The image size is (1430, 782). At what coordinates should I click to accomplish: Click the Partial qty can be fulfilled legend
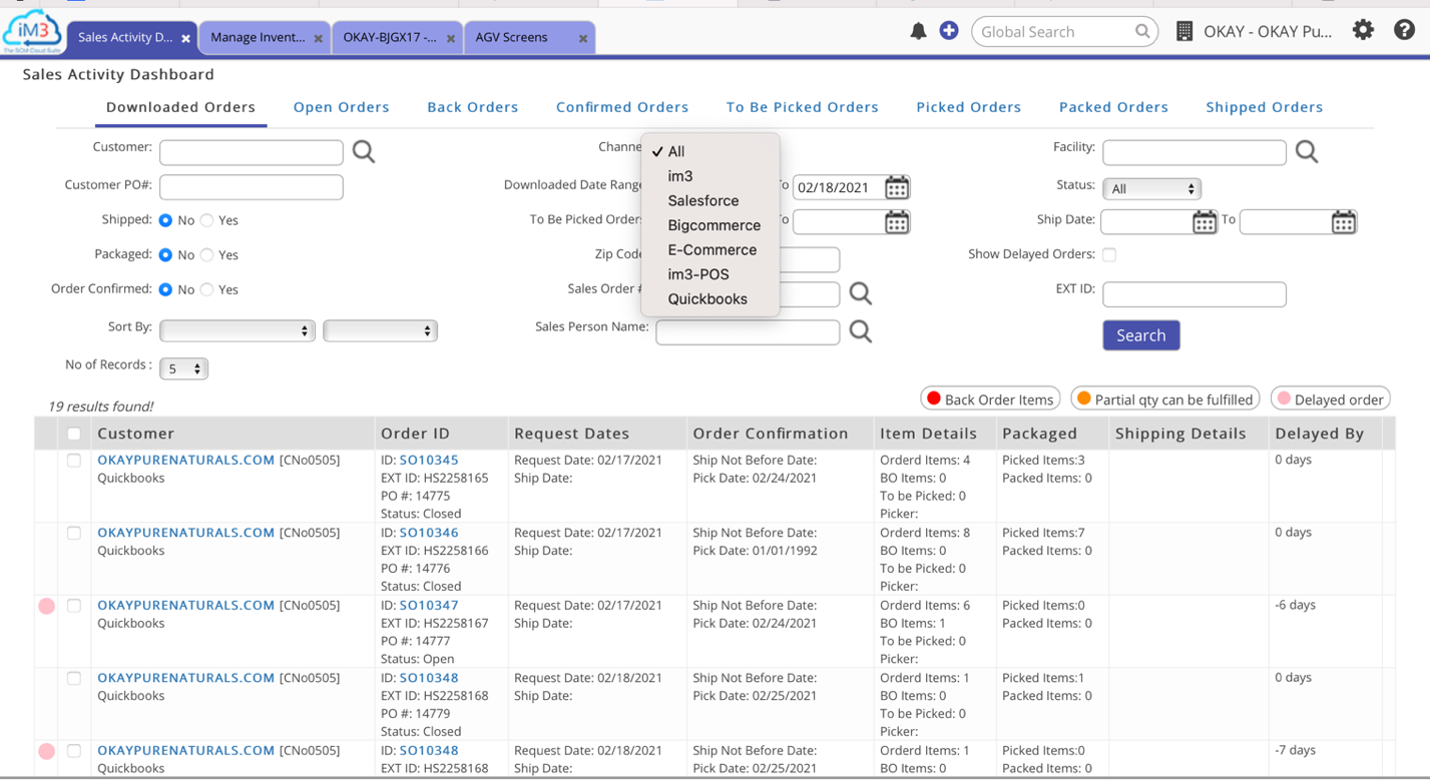pyautogui.click(x=1165, y=399)
